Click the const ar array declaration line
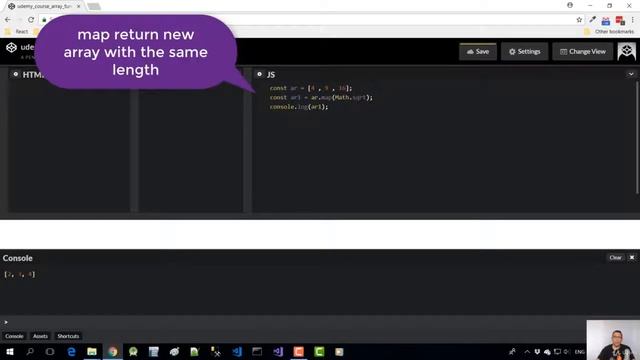 (x=311, y=88)
